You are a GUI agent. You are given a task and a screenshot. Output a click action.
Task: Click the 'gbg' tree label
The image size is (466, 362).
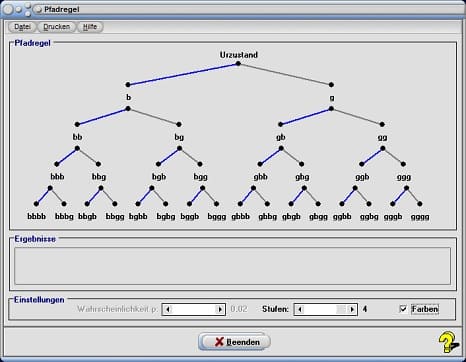302,177
